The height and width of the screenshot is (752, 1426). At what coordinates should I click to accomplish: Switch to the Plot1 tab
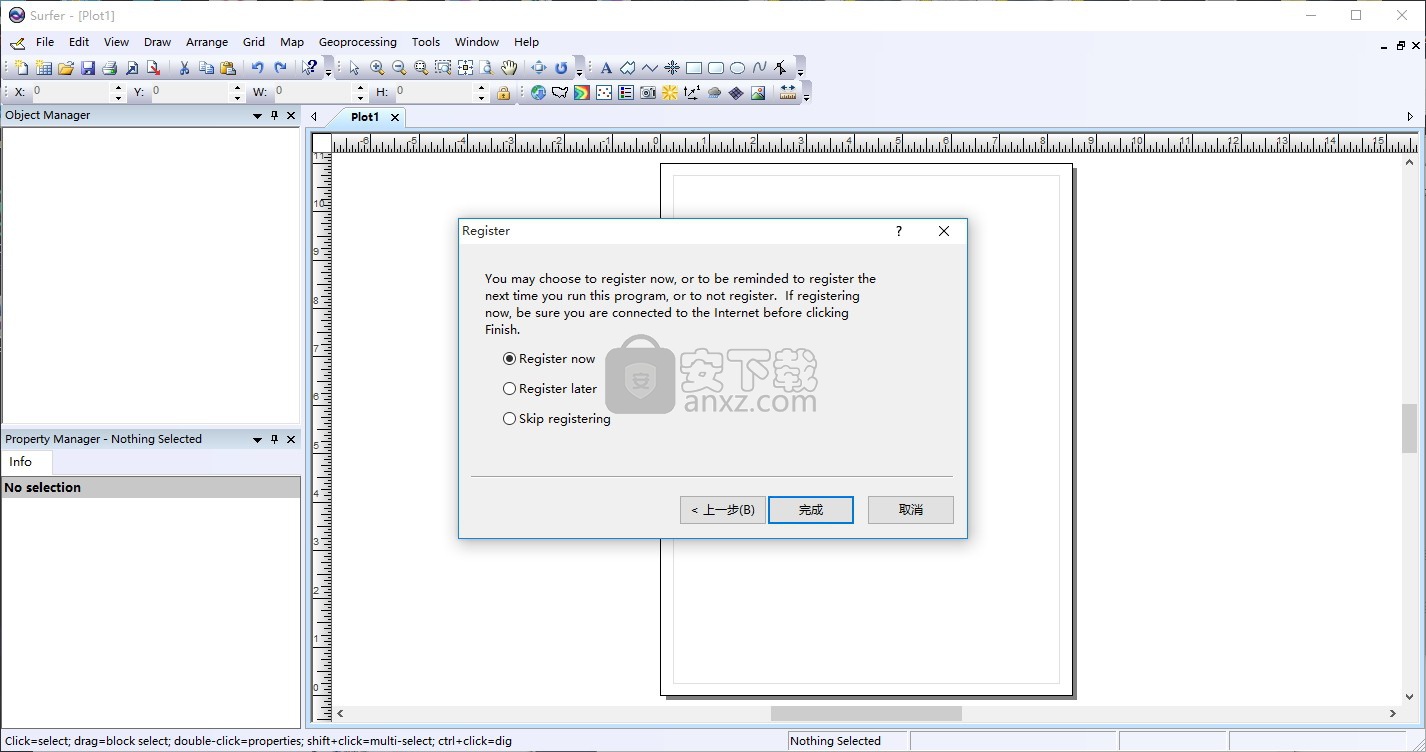(x=364, y=117)
